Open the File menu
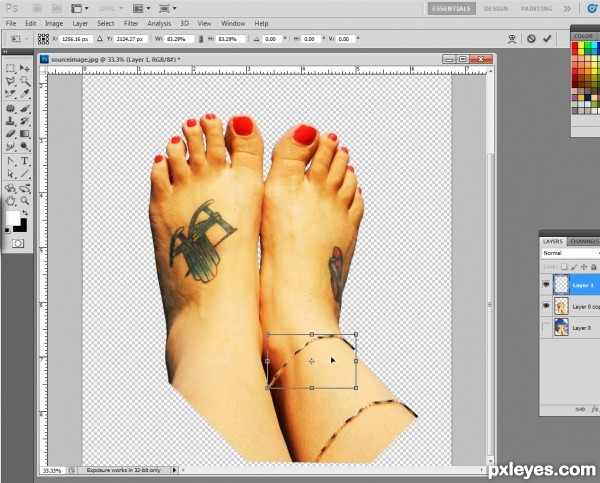The width and height of the screenshot is (600, 483). click(x=11, y=23)
